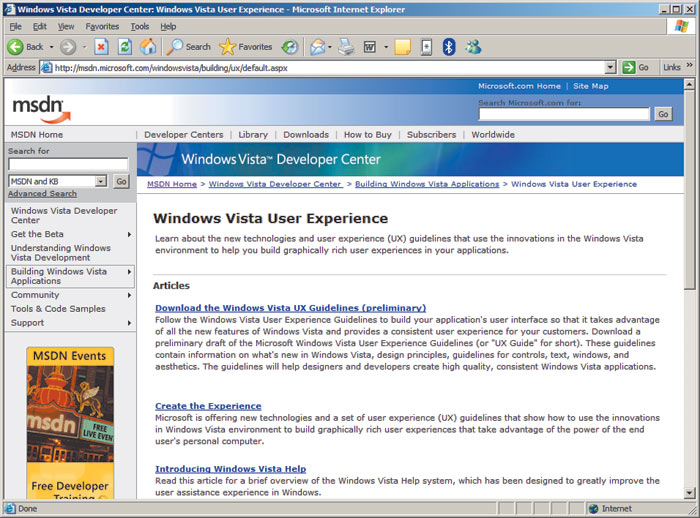Image resolution: width=700 pixels, height=518 pixels.
Task: Open the Library nav item
Action: pyautogui.click(x=253, y=135)
